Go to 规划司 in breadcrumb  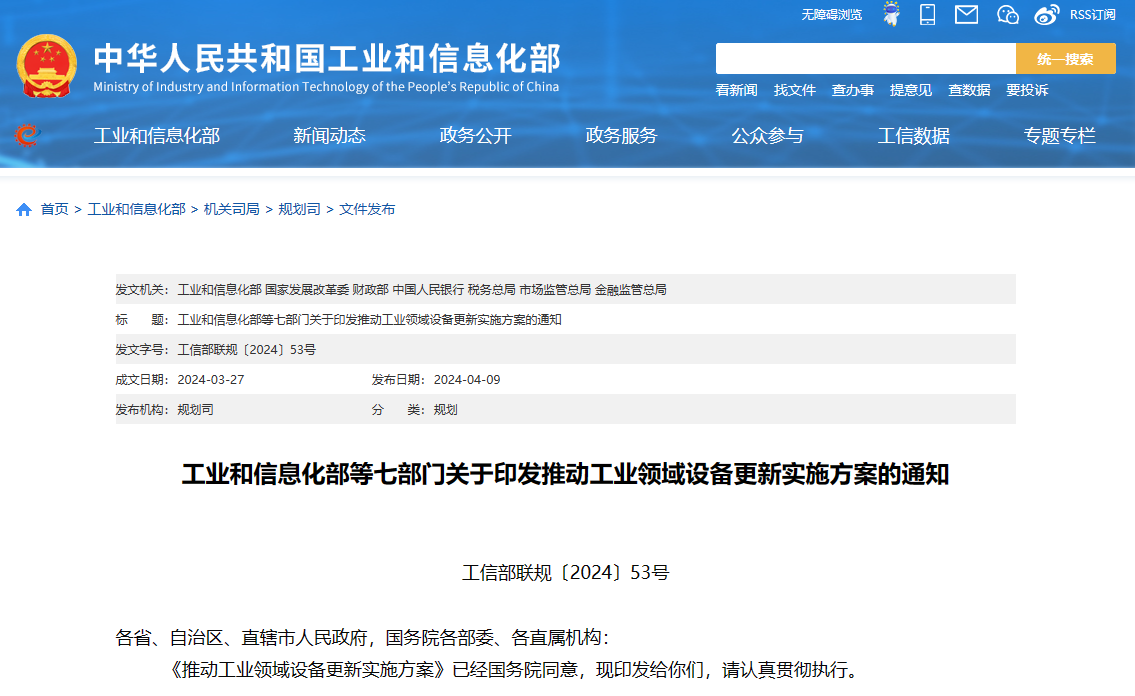click(x=299, y=209)
